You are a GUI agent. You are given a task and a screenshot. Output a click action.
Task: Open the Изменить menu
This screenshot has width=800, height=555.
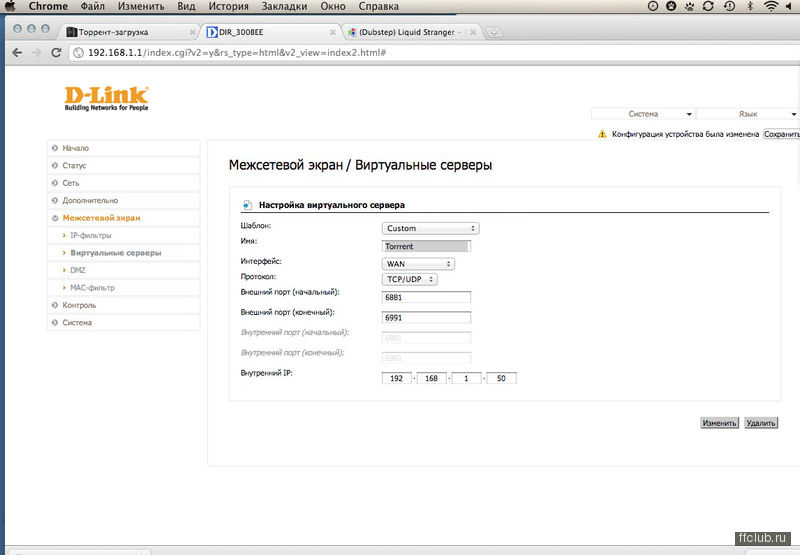coord(141,6)
